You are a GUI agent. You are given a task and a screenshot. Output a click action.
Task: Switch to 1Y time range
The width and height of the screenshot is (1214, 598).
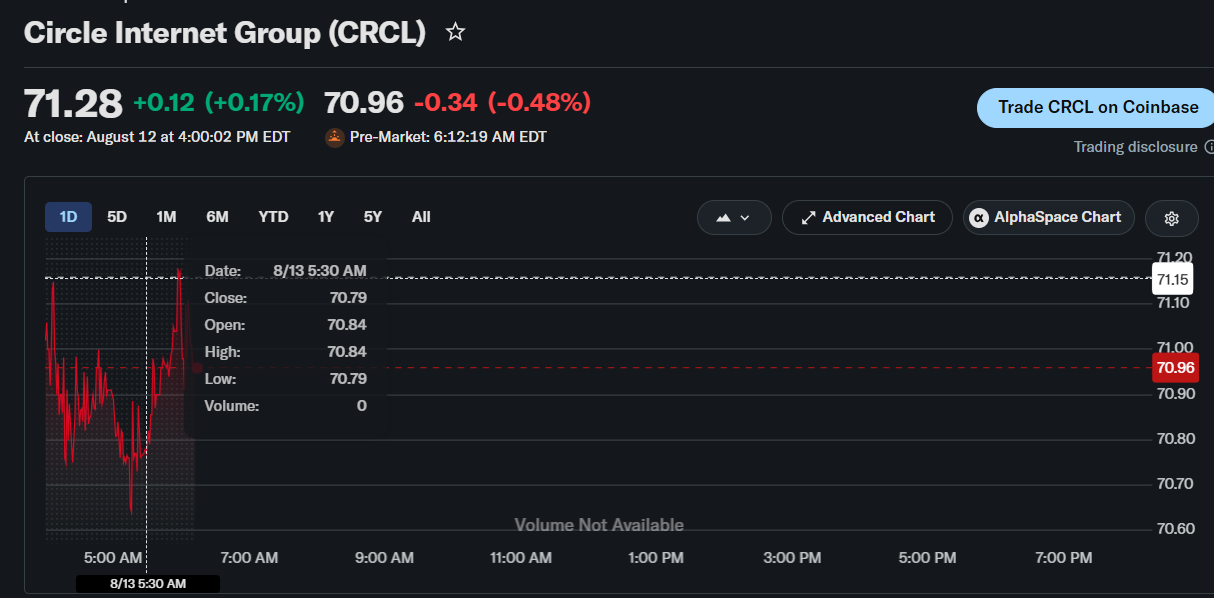[326, 217]
